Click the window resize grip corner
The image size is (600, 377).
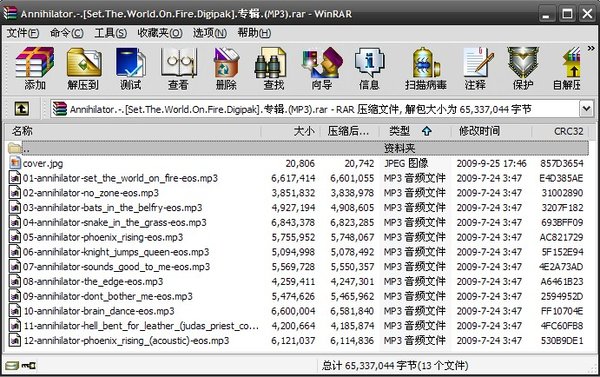click(592, 369)
